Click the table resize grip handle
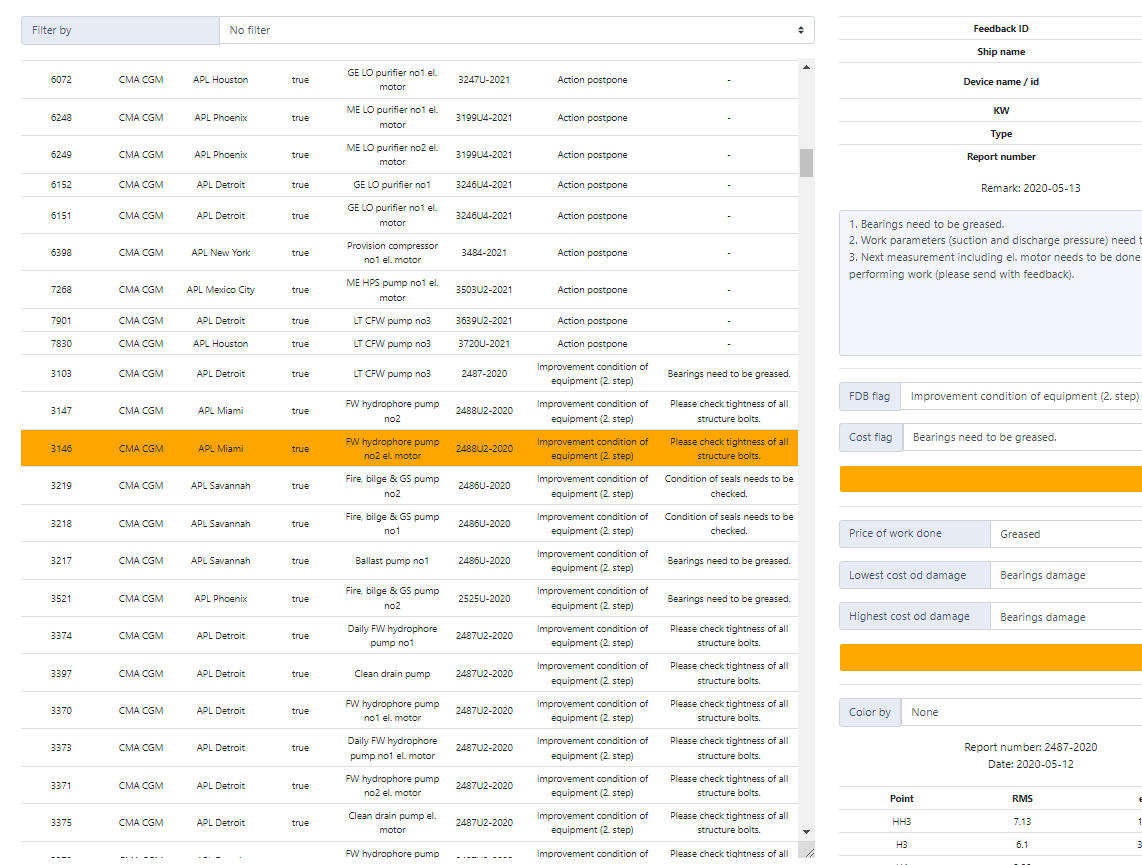Viewport: 1142px width, 865px height. (x=808, y=852)
